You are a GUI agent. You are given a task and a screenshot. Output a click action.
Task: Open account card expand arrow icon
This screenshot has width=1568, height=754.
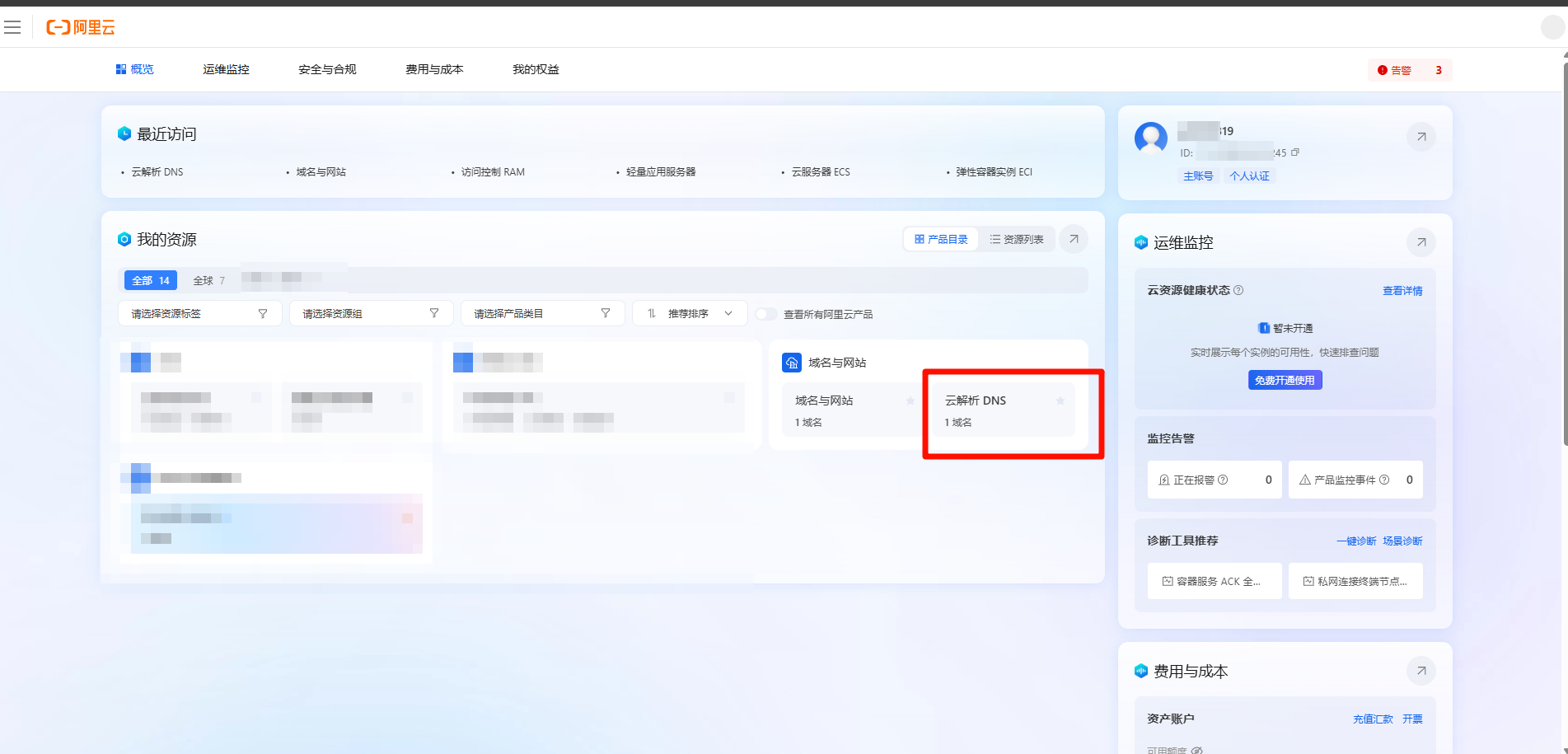point(1421,137)
